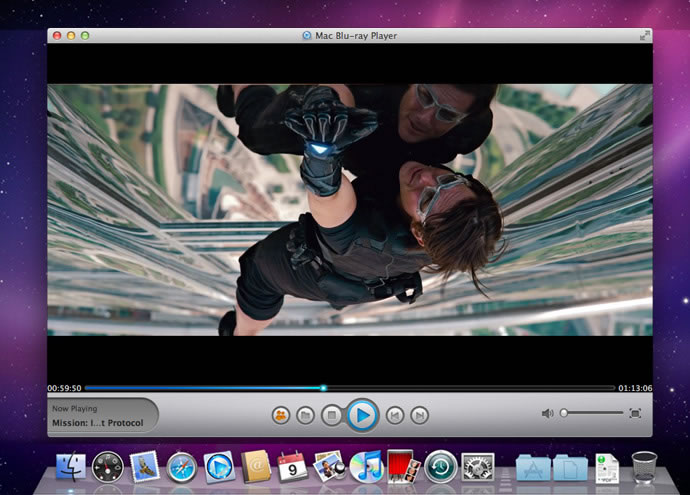Open the orange share button
Viewport: 690px width, 495px height.
point(280,415)
